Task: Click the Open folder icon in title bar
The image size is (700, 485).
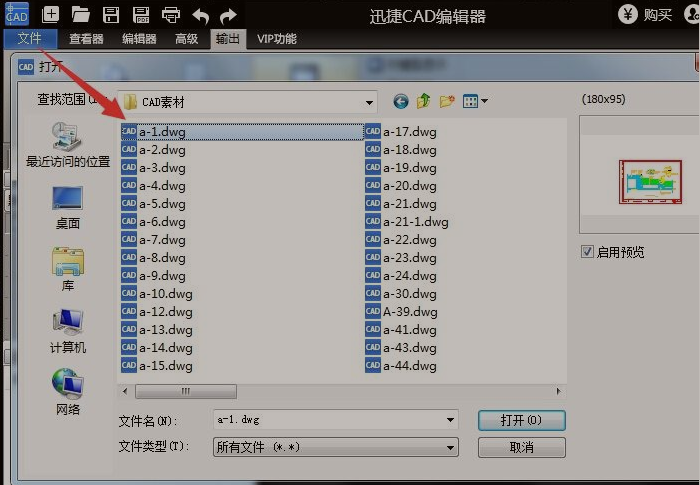Action: tap(80, 15)
